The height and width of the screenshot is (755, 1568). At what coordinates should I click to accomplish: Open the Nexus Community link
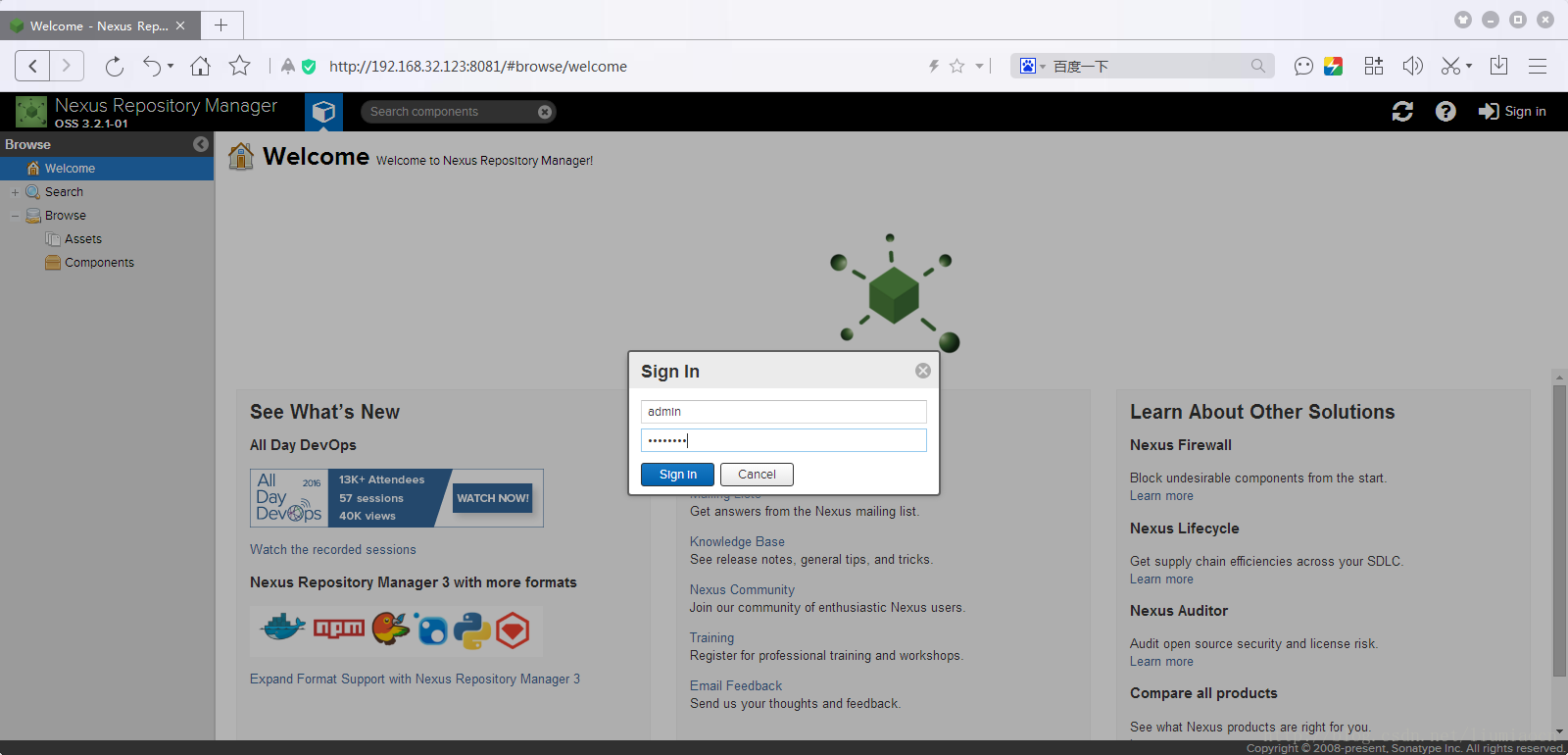(742, 590)
